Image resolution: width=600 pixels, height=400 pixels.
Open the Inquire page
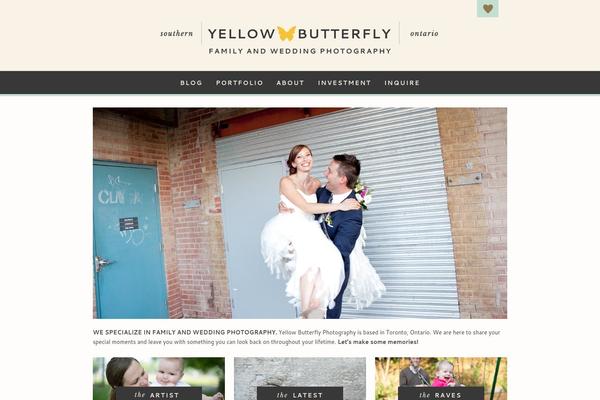[402, 83]
